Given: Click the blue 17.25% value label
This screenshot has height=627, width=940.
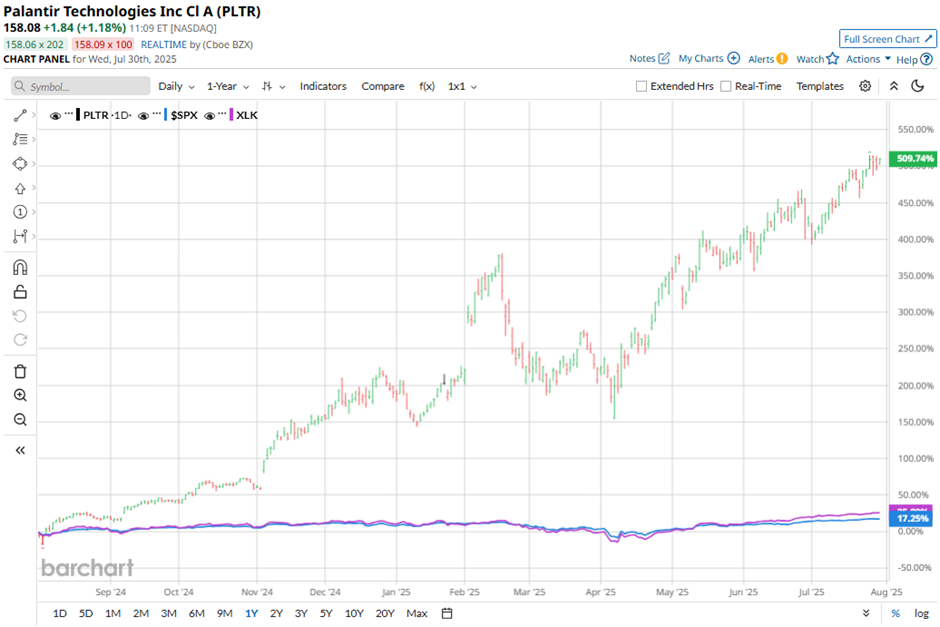Looking at the screenshot, I should tap(911, 519).
